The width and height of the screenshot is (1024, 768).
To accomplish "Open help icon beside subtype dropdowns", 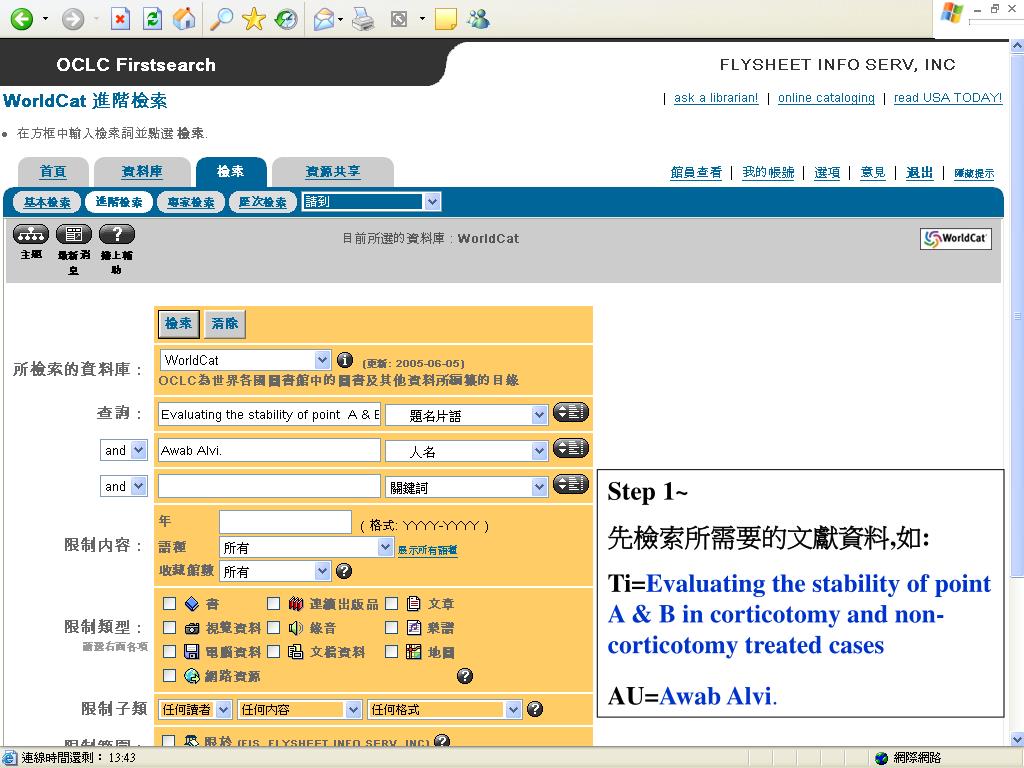I will click(x=535, y=709).
